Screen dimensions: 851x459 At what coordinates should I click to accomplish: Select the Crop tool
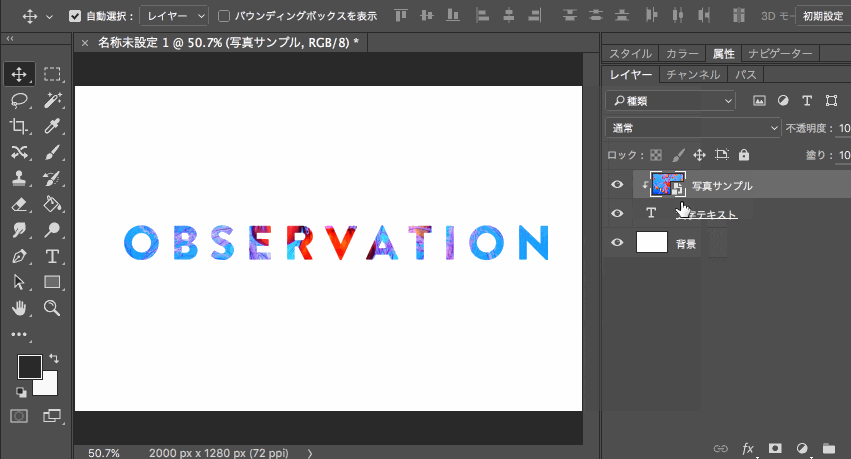(19, 126)
